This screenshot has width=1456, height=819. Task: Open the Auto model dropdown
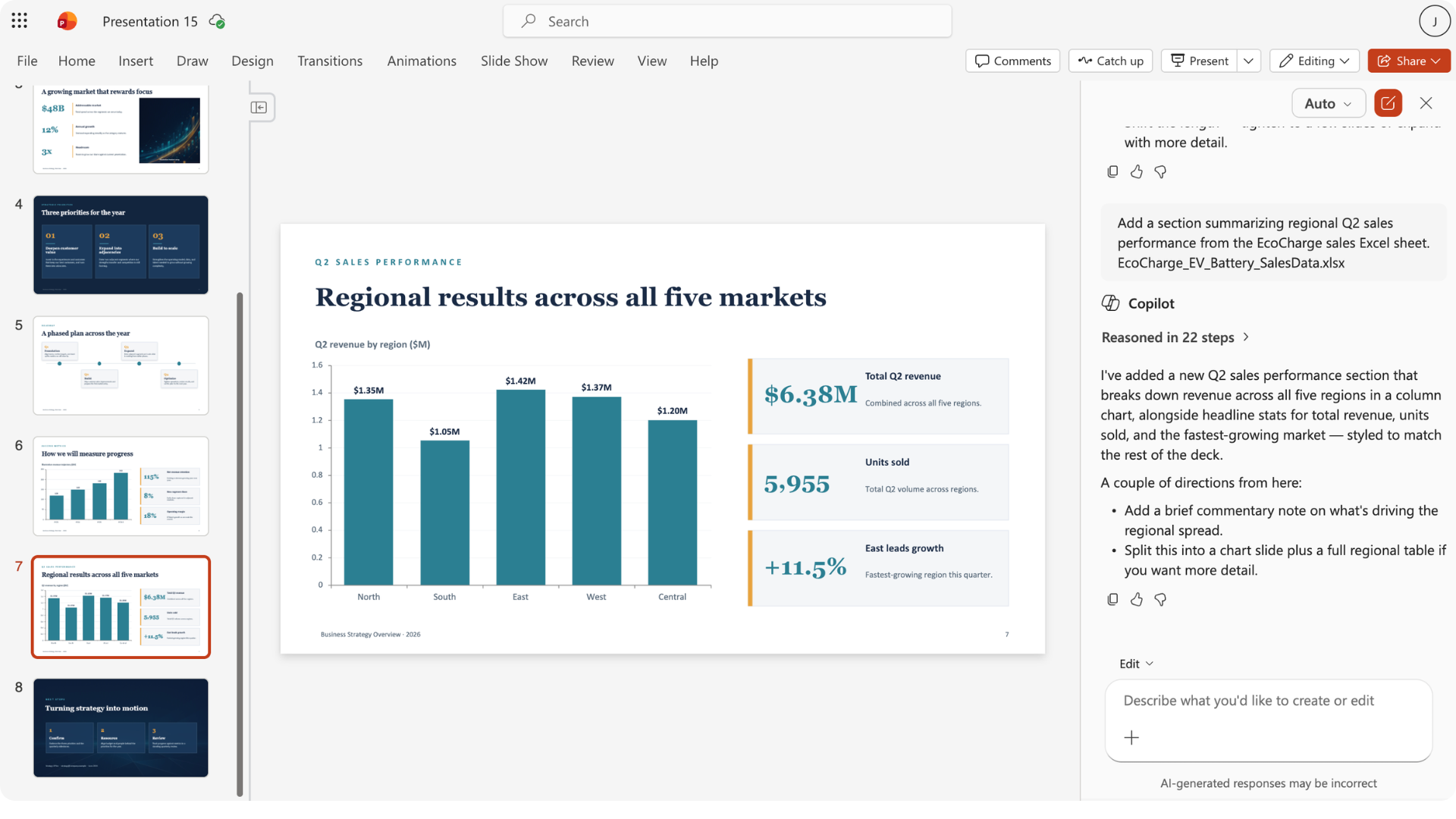(x=1328, y=103)
